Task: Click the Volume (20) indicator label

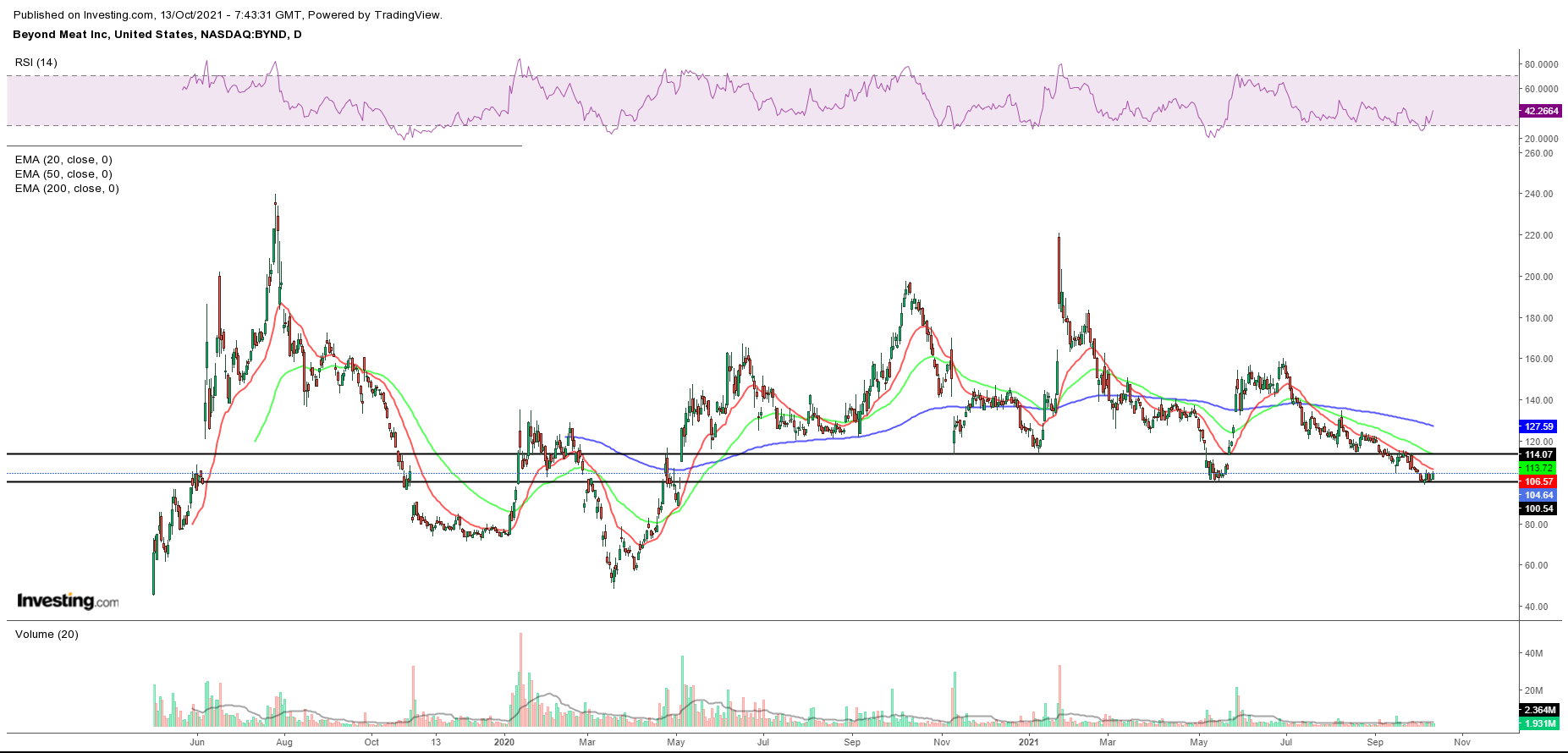Action: [47, 635]
